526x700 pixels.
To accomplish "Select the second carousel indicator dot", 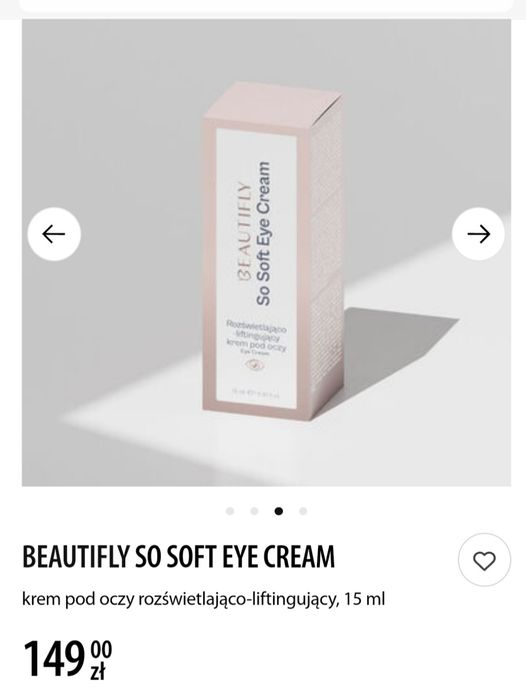I will coord(255,511).
